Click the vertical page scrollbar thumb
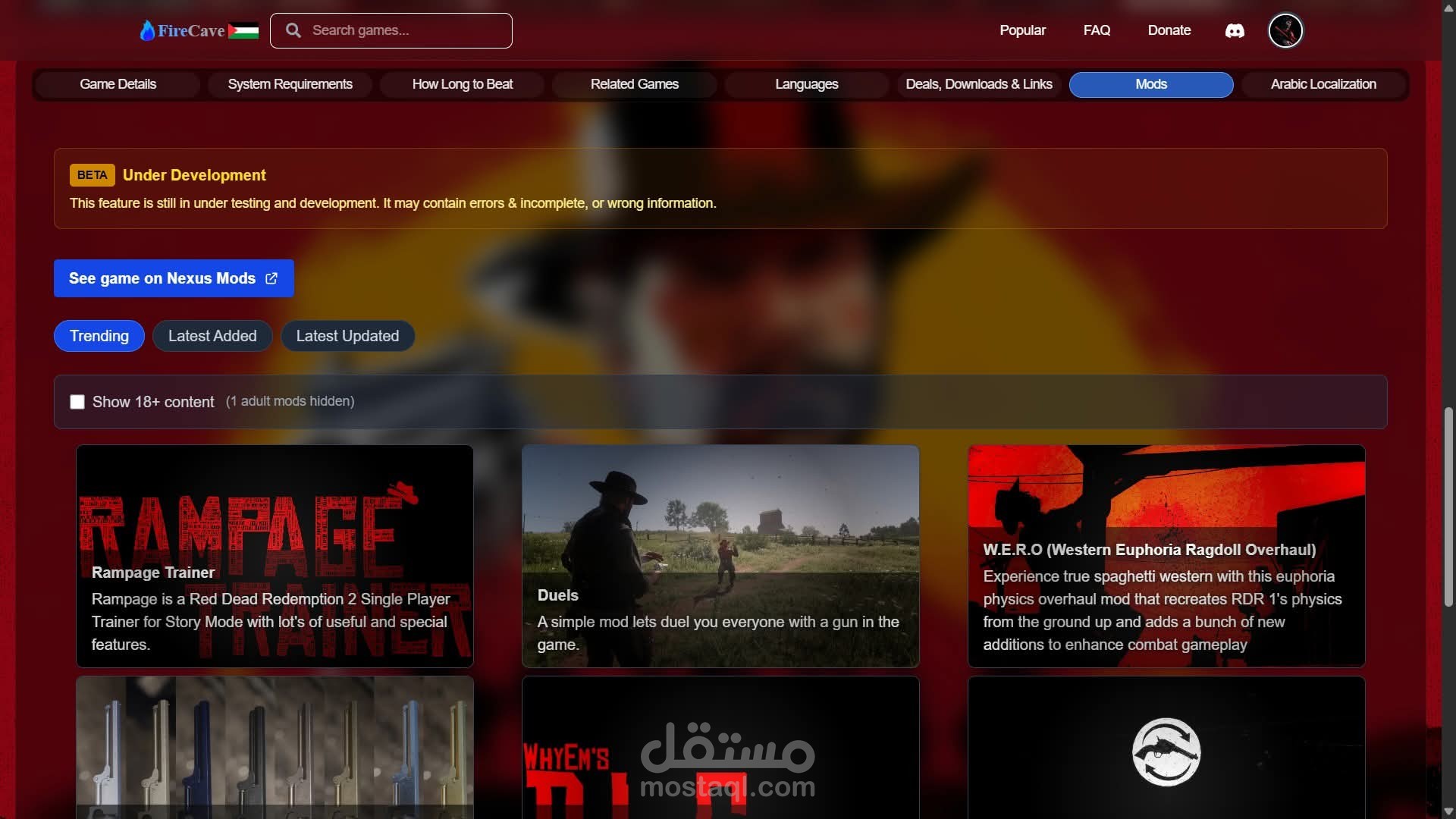This screenshot has height=819, width=1456. click(1448, 507)
